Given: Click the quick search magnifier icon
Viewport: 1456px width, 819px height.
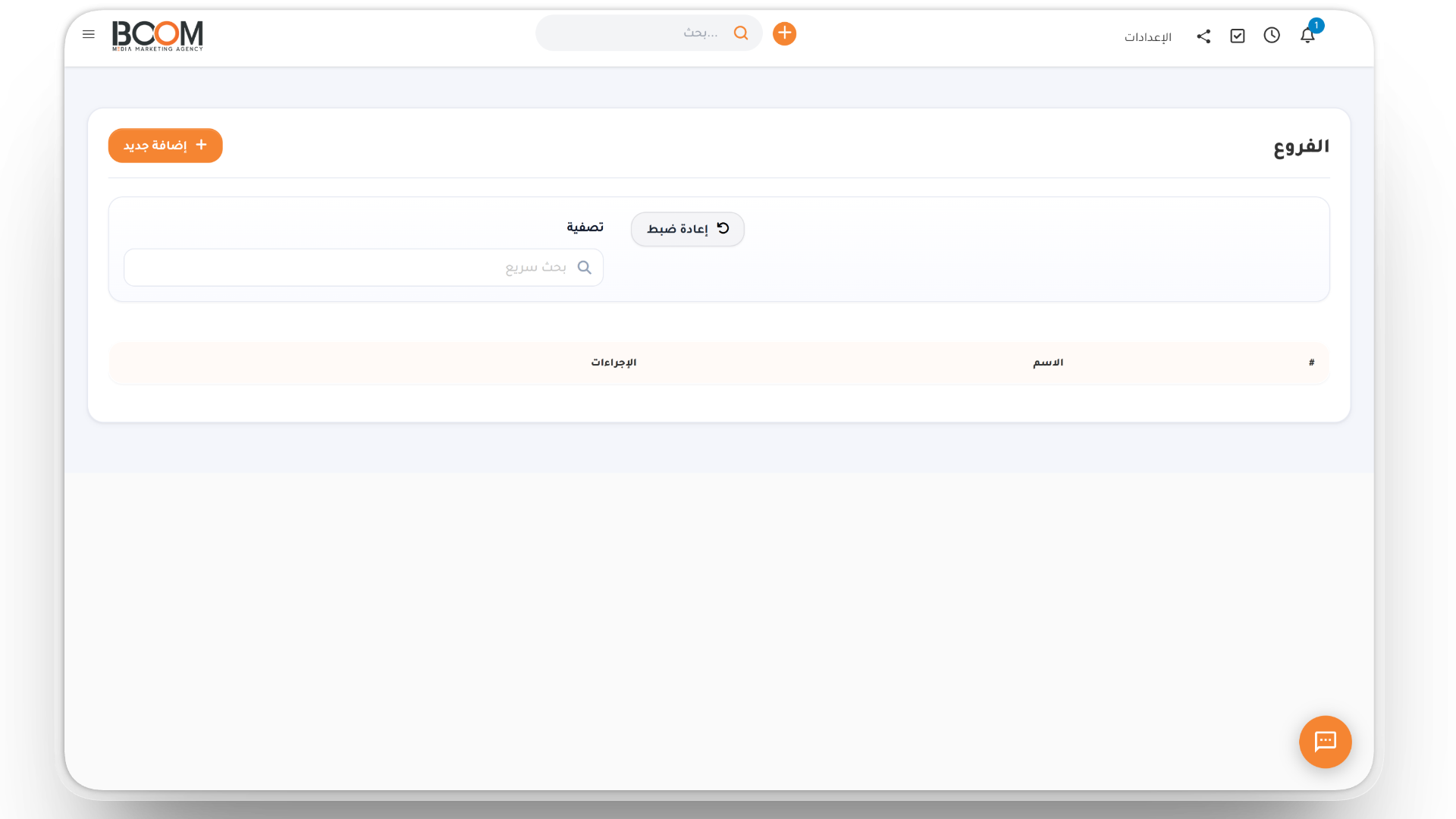Looking at the screenshot, I should coord(584,268).
